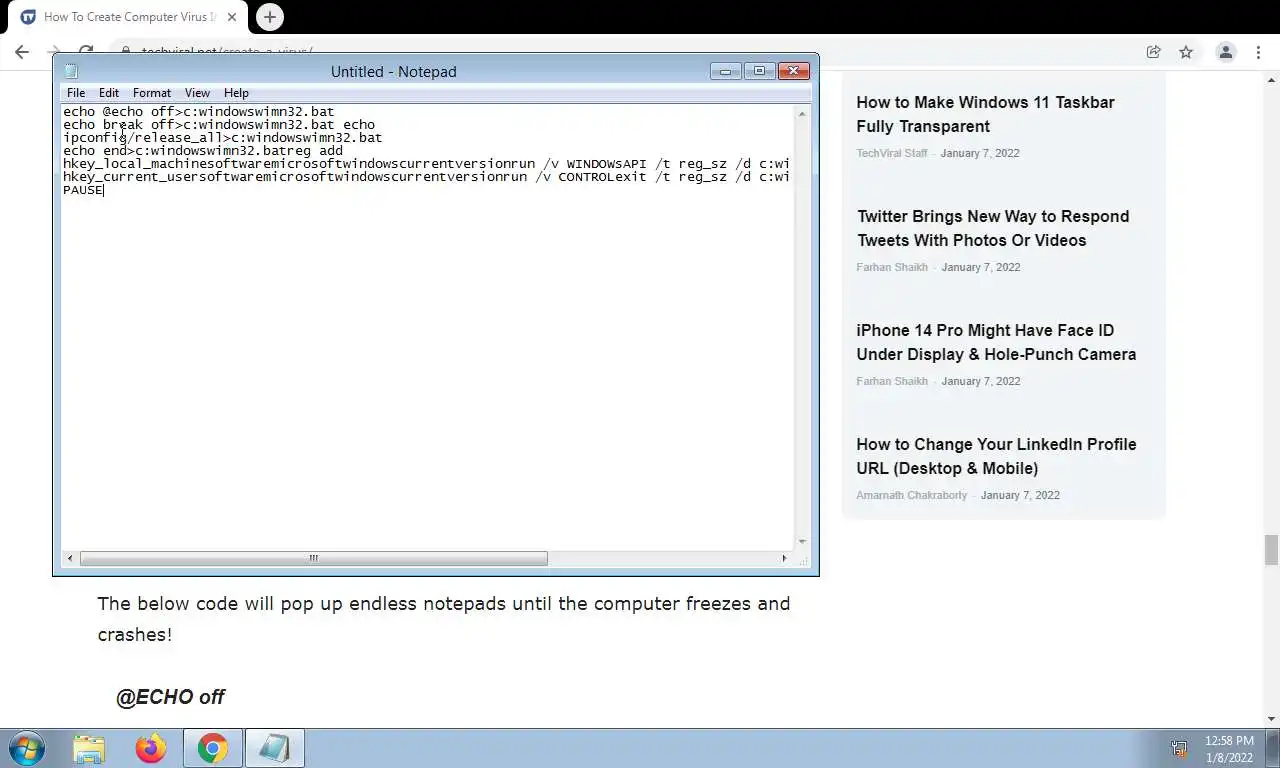Click the hkey_local_machine registry line
Viewport: 1280px width, 768px height.
[x=427, y=164]
